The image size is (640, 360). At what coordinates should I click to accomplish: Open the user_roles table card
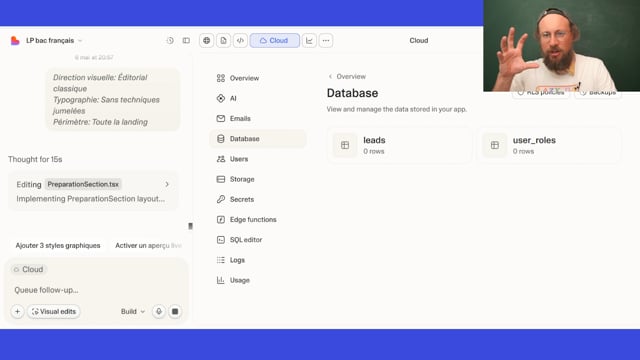tap(549, 145)
